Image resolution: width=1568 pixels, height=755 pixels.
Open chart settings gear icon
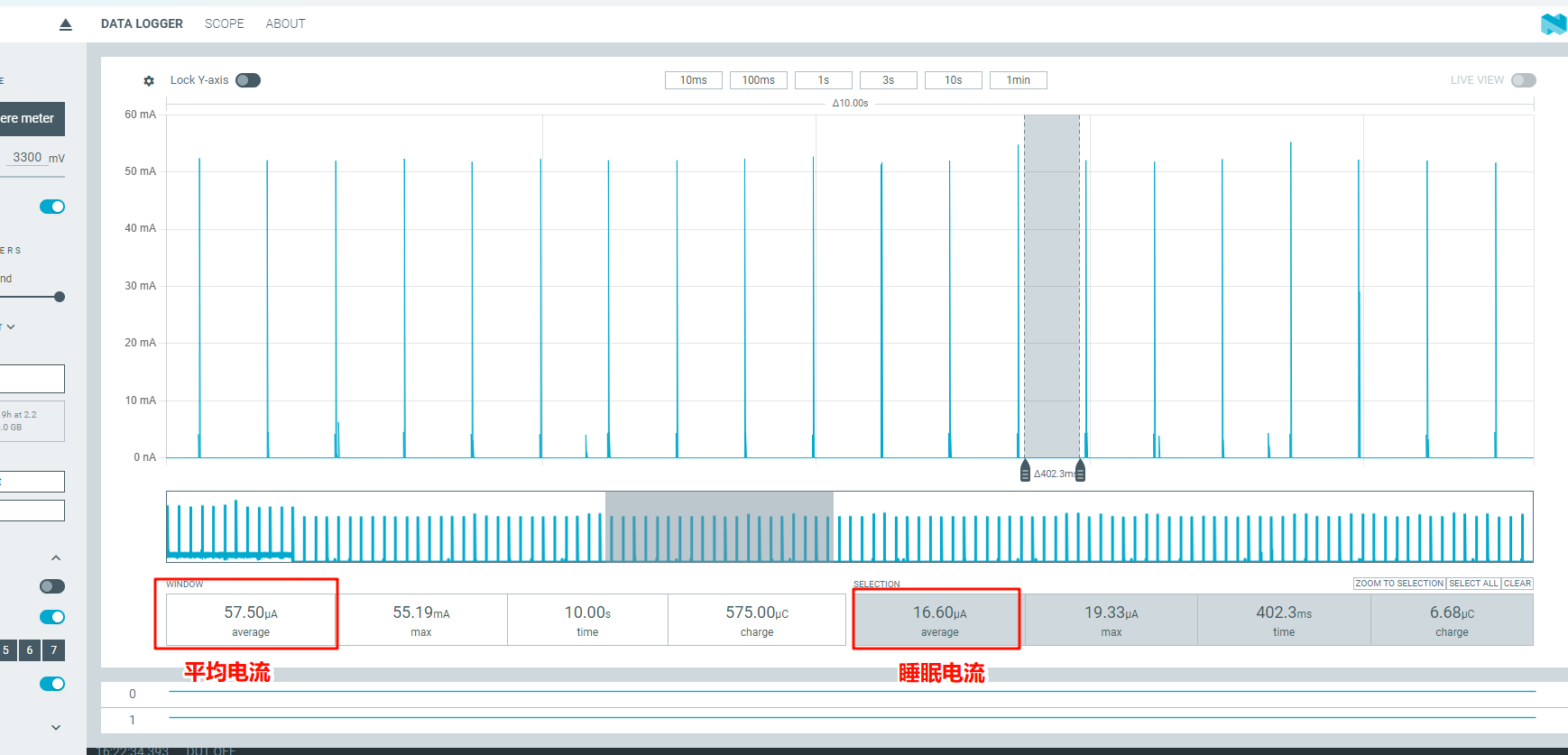[x=149, y=81]
